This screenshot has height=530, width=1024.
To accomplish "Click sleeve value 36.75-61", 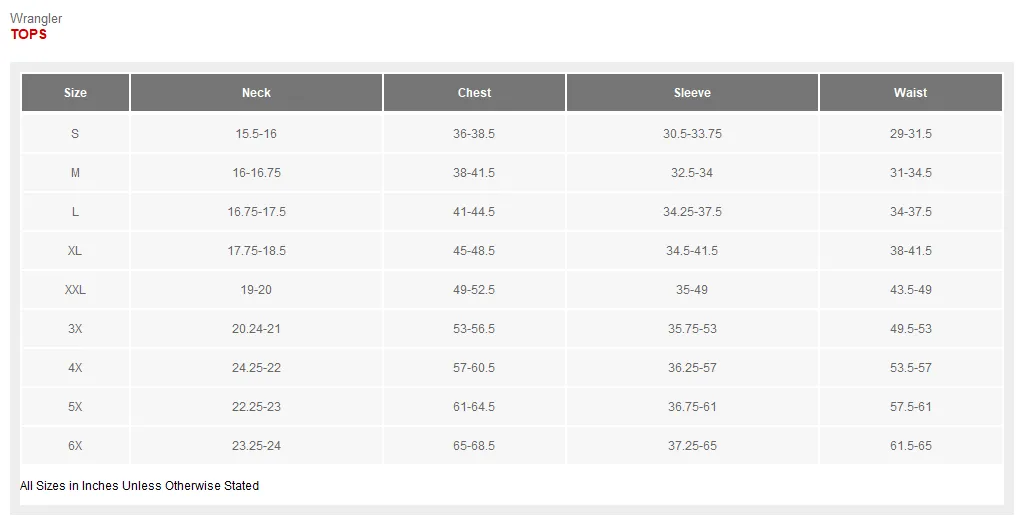I will tap(692, 407).
